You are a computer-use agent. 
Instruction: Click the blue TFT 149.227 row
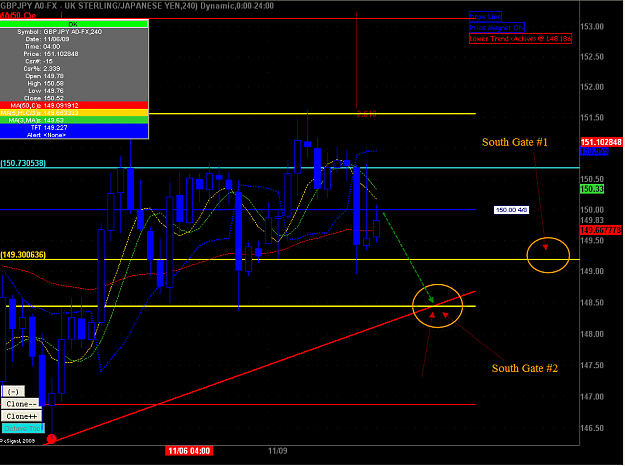74,128
